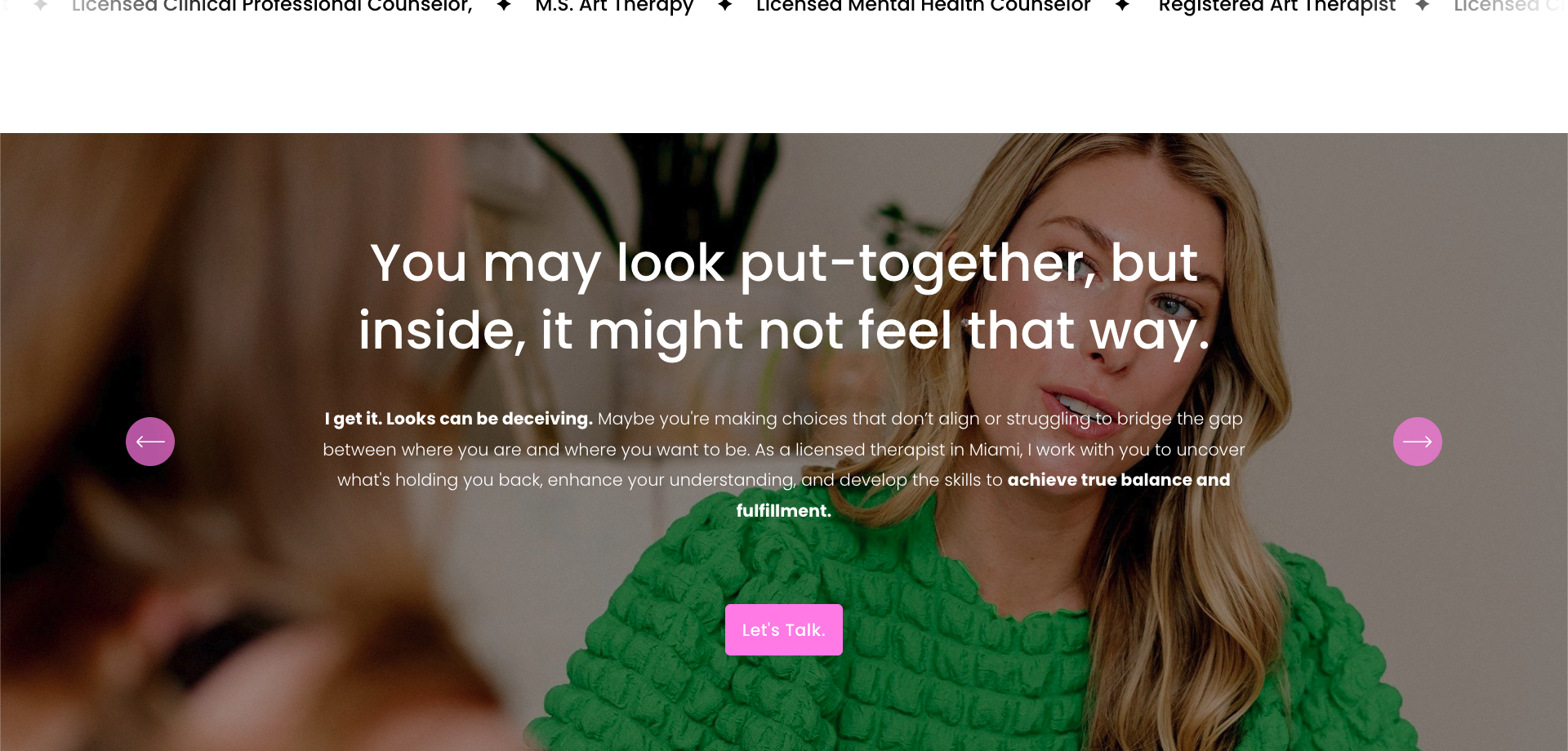This screenshot has height=751, width=1568.
Task: Go to previous slide with left arrow
Action: [150, 442]
